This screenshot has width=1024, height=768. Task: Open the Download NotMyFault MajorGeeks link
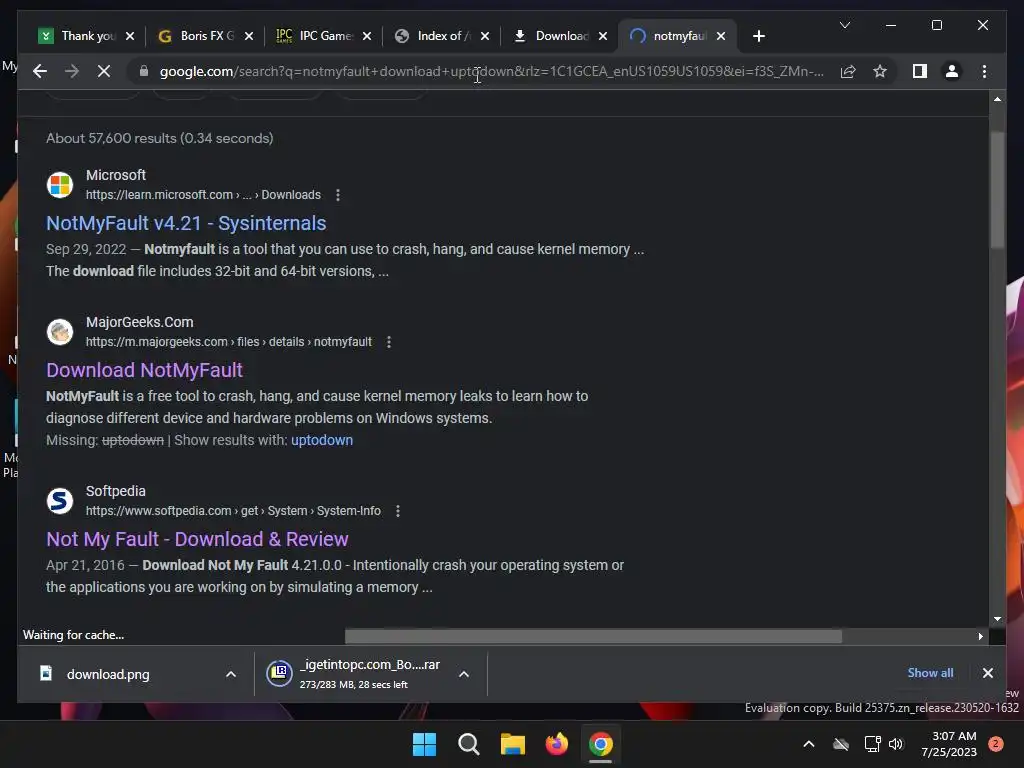[144, 370]
